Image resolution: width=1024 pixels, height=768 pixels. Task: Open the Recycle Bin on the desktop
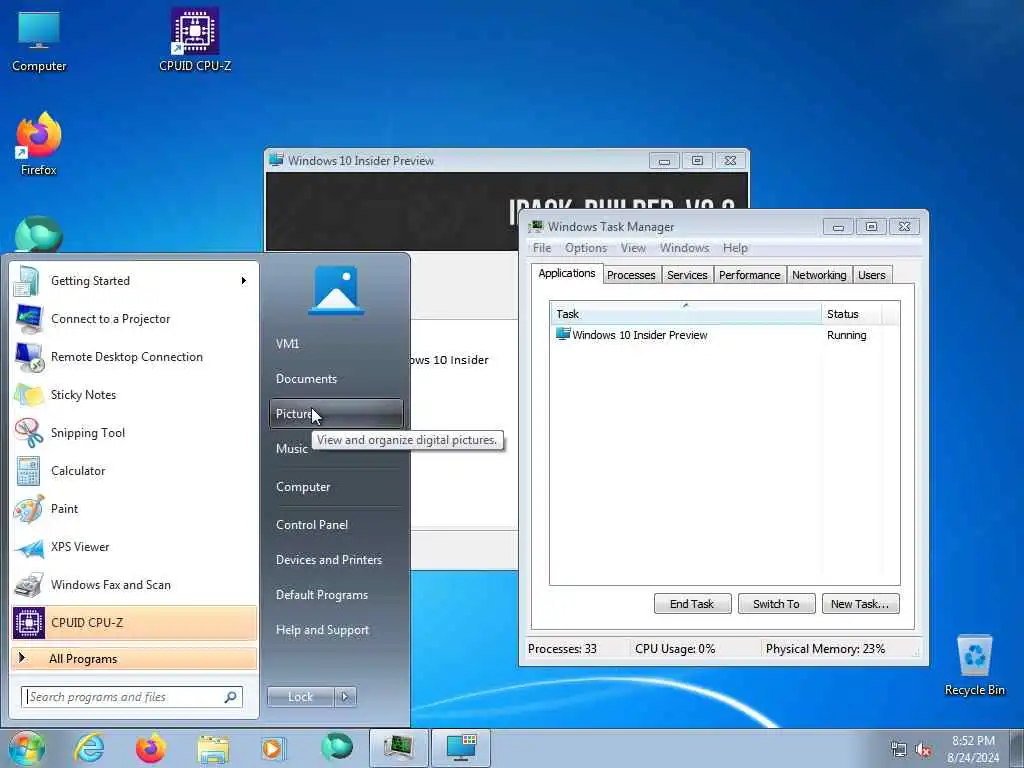974,665
